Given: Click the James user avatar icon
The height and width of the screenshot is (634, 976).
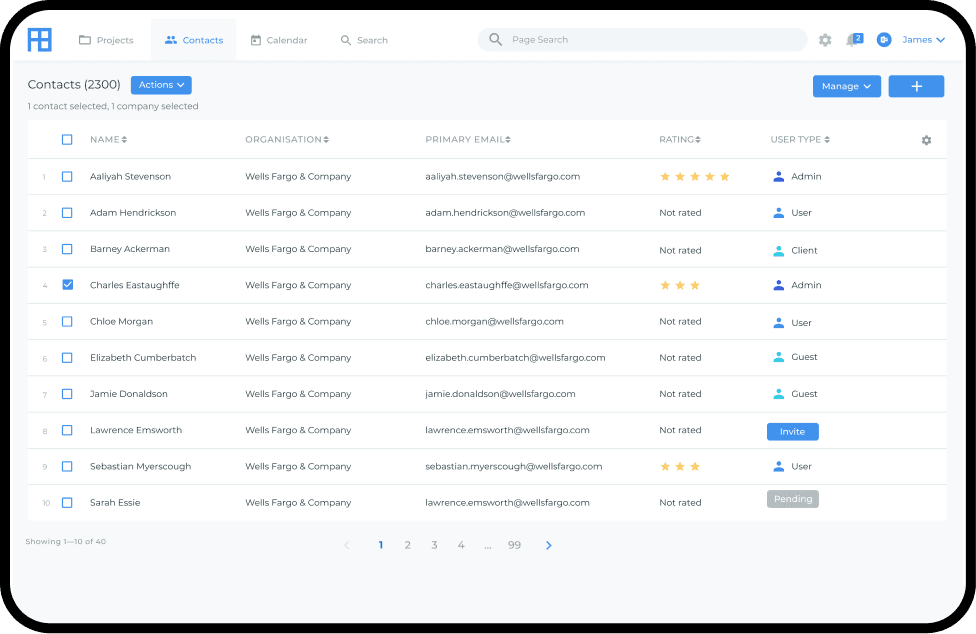Looking at the screenshot, I should click(x=884, y=40).
